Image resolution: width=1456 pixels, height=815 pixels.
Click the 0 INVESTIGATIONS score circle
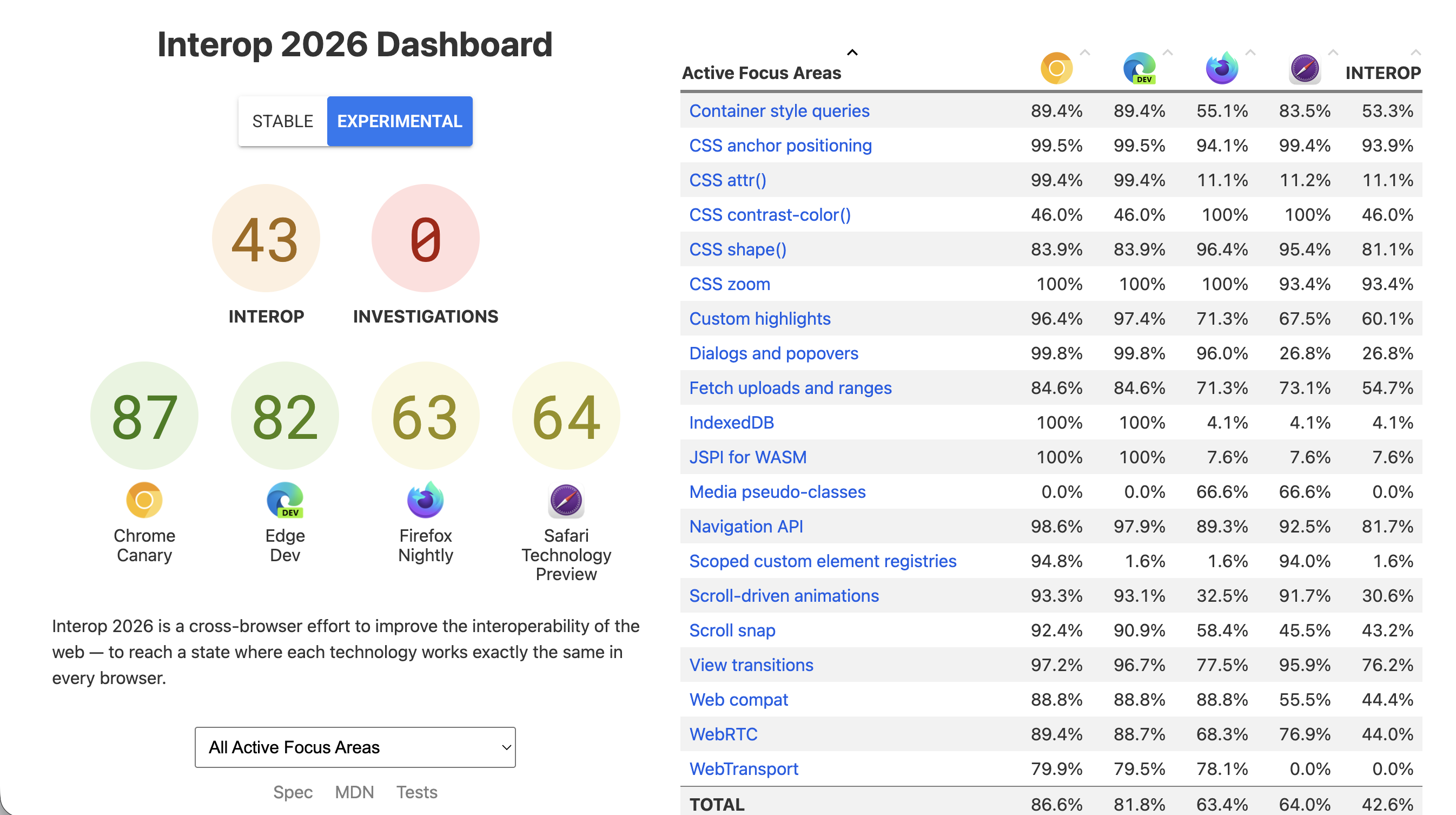[425, 238]
